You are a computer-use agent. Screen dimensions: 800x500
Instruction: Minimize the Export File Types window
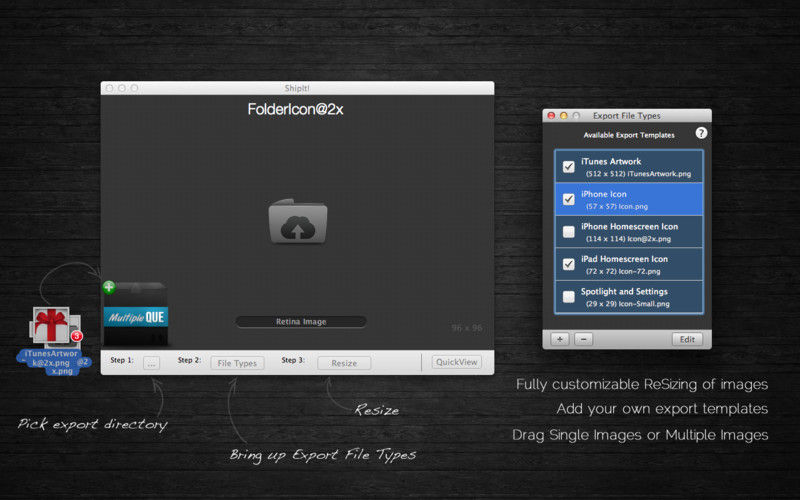point(563,116)
